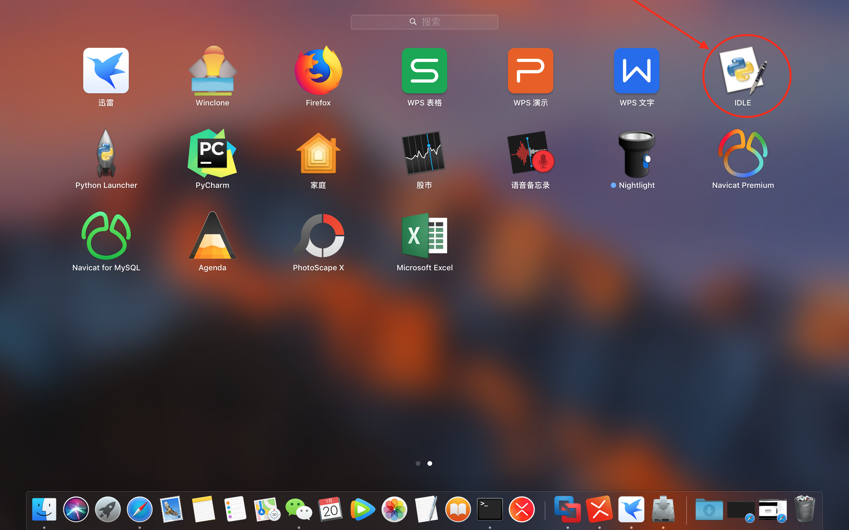Open PyCharm from Launchpad
Viewport: 849px width, 530px height.
click(x=212, y=153)
